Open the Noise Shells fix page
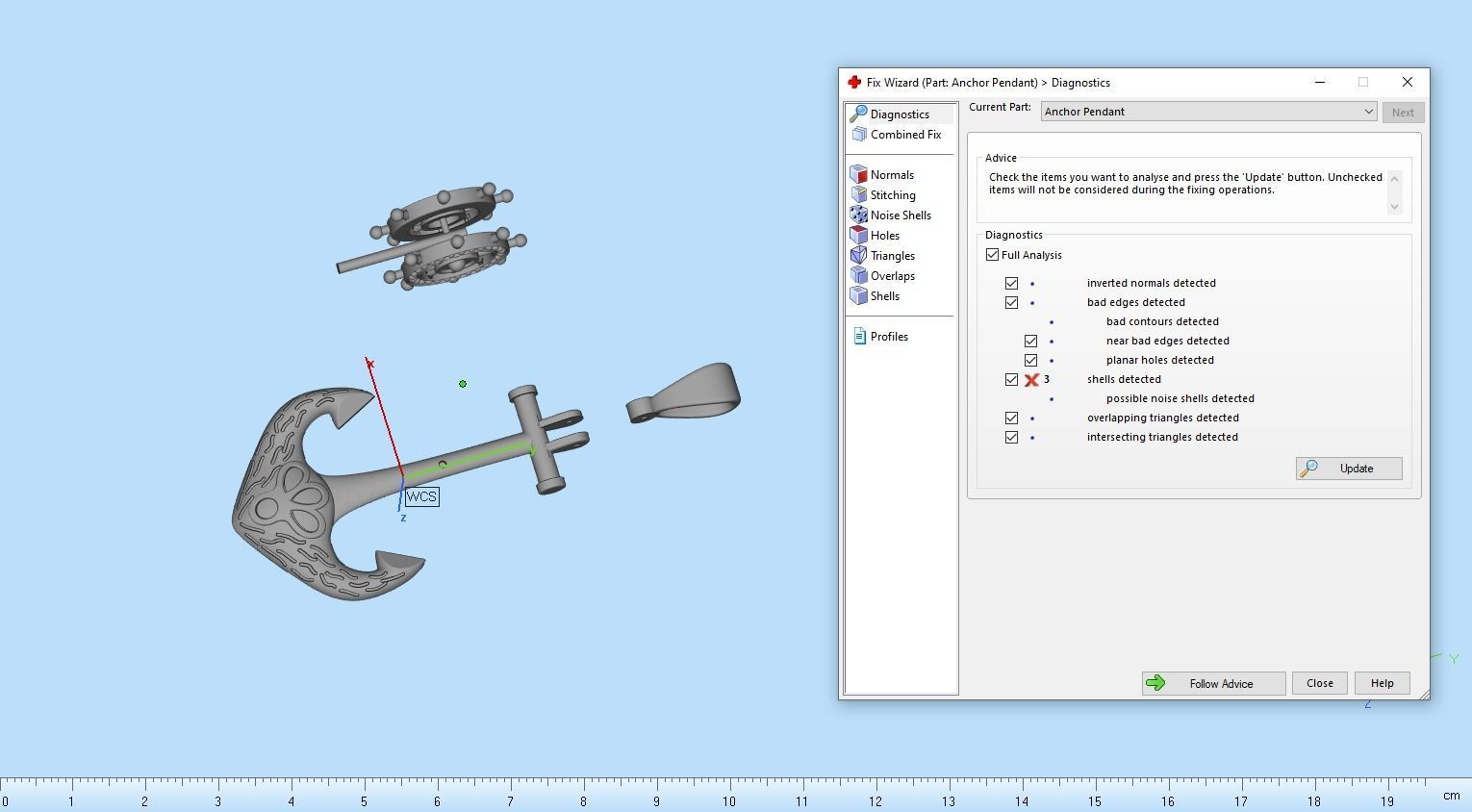 901,216
